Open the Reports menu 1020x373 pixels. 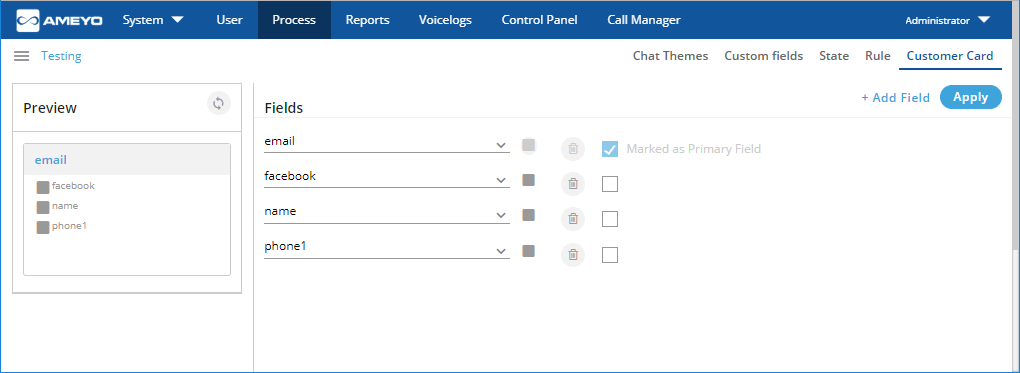coord(368,20)
